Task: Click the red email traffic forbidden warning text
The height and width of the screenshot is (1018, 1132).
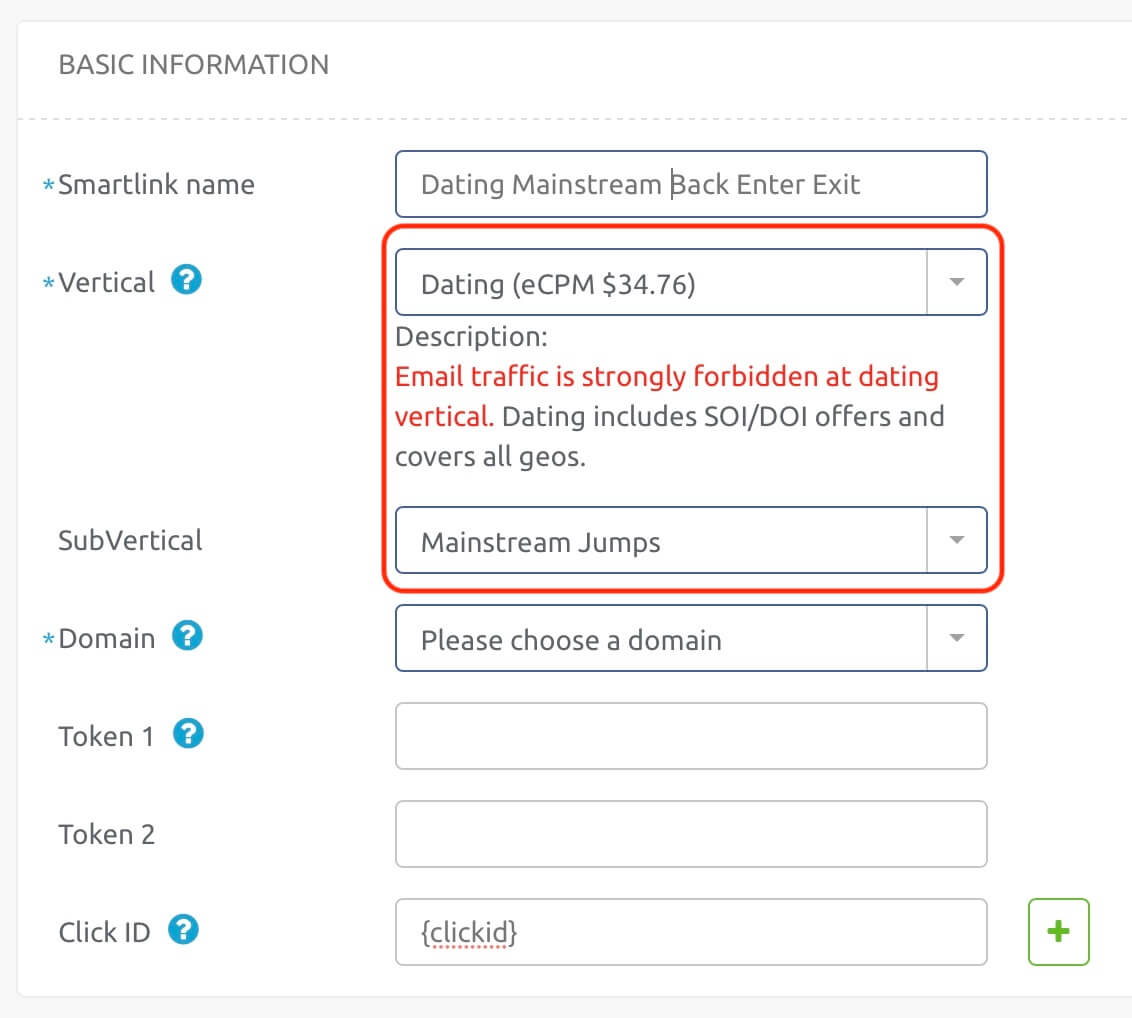Action: coord(666,396)
